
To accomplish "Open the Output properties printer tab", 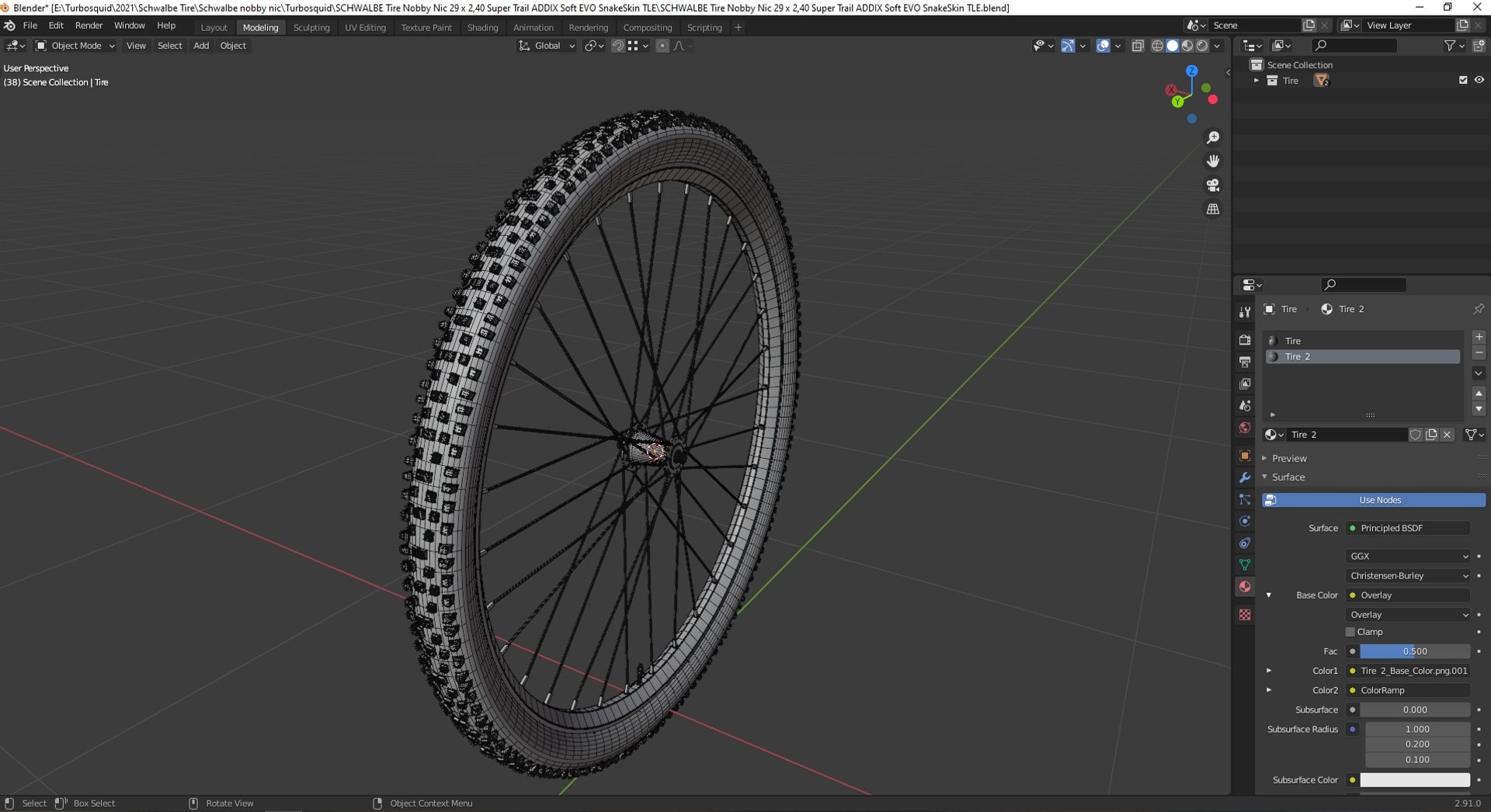I will click(1245, 362).
